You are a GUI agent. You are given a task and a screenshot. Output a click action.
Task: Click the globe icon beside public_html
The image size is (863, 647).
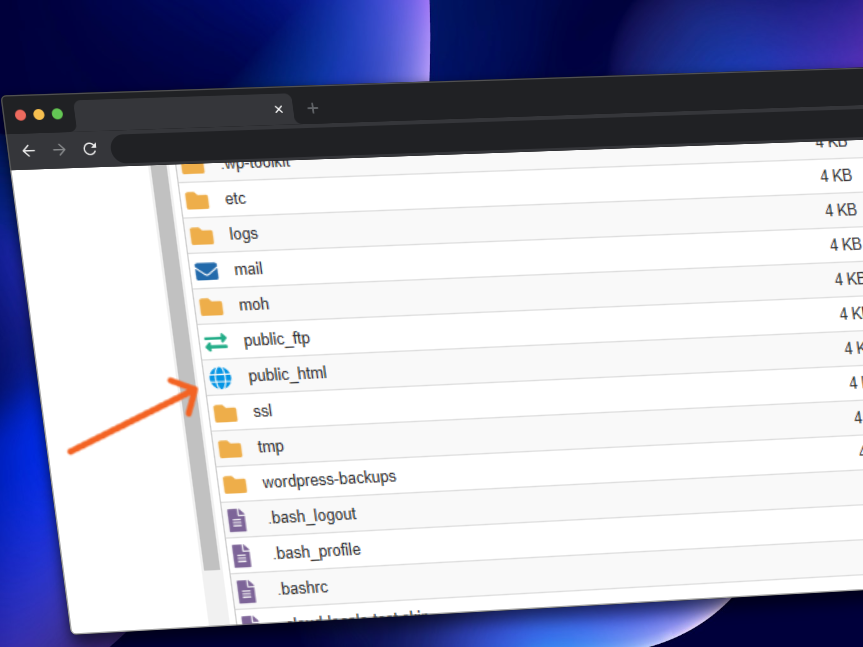(221, 378)
